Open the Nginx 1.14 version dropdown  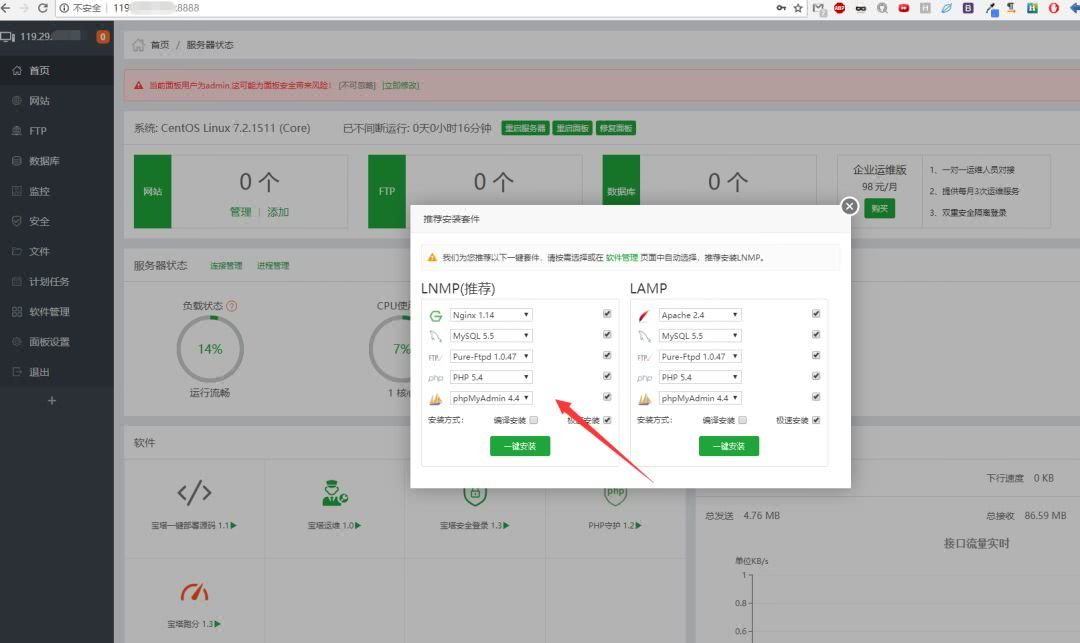tap(491, 315)
